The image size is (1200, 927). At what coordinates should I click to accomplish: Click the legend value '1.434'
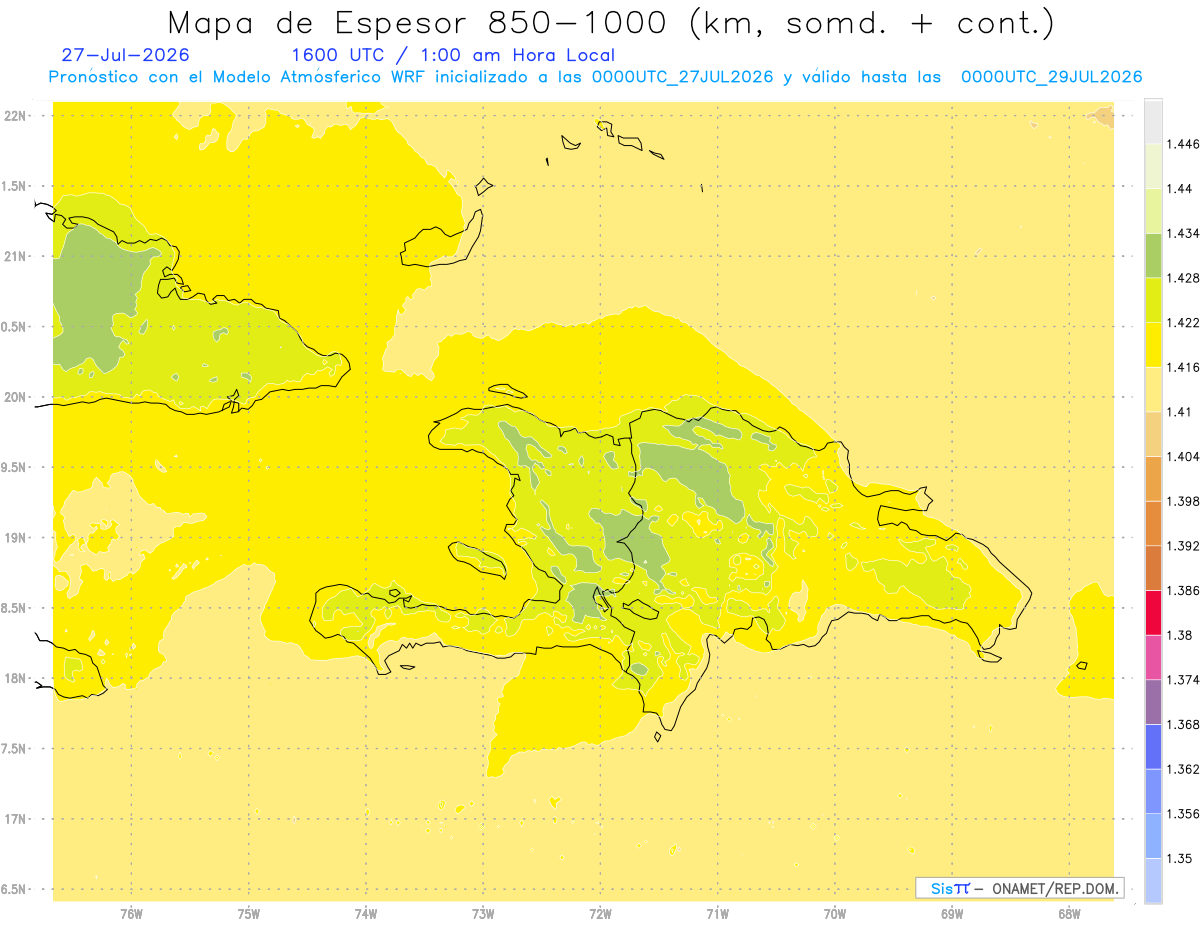pos(1184,234)
